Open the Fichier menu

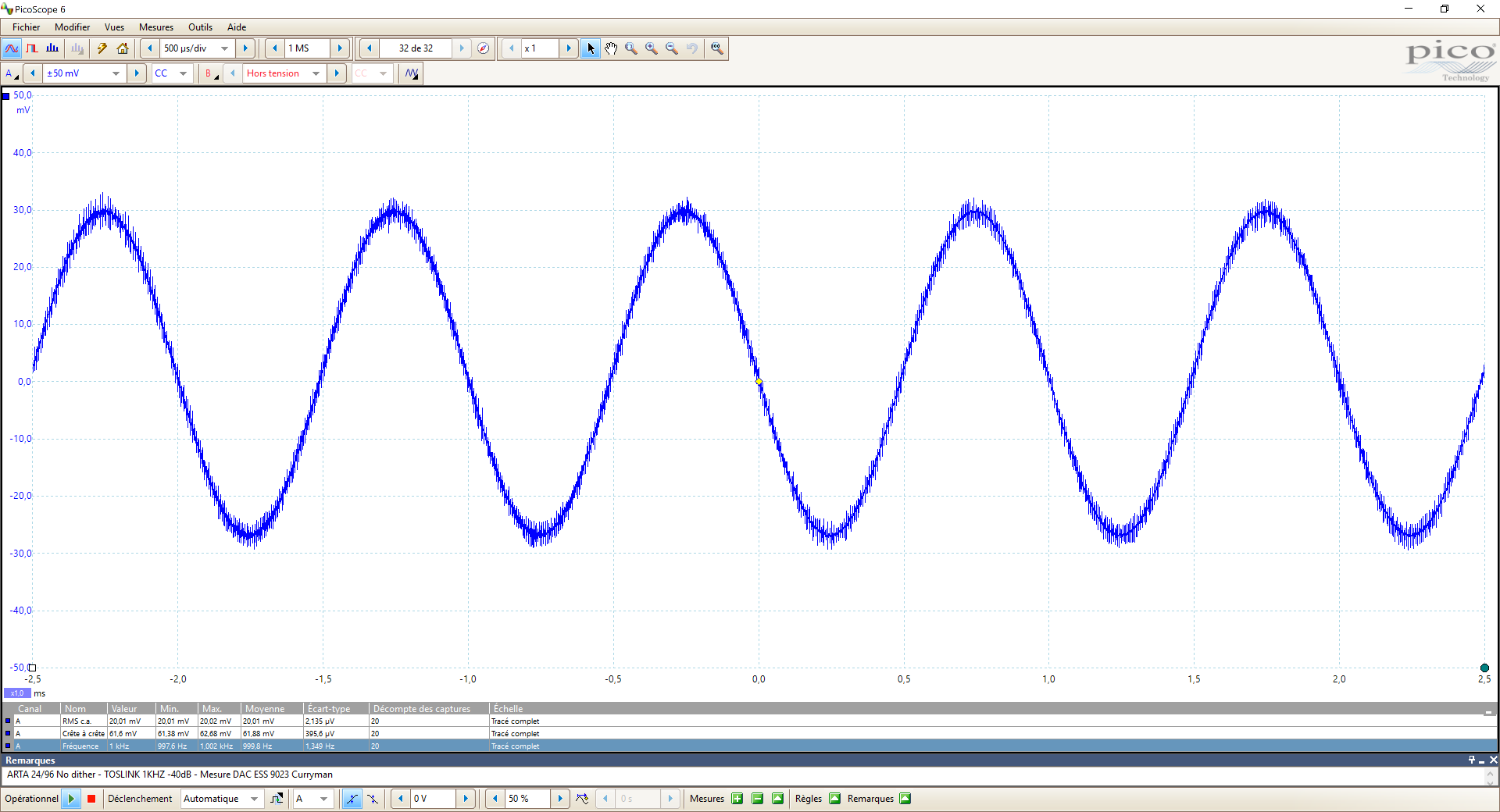tap(26, 27)
